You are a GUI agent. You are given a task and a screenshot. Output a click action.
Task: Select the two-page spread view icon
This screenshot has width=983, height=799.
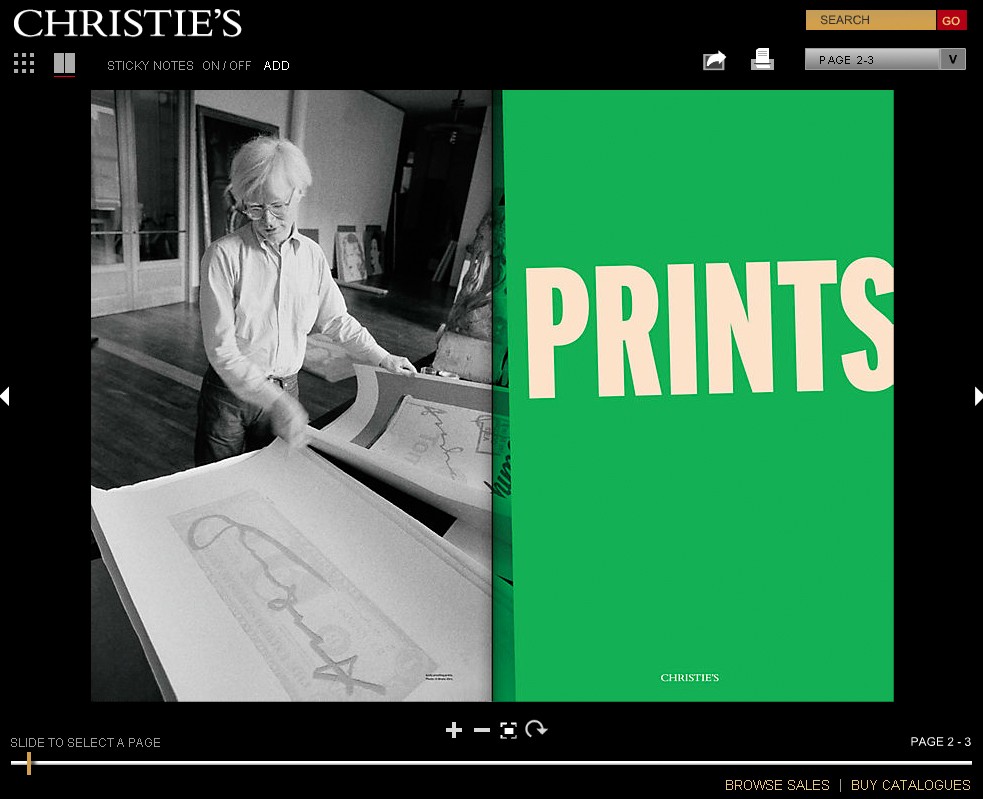pyautogui.click(x=65, y=63)
